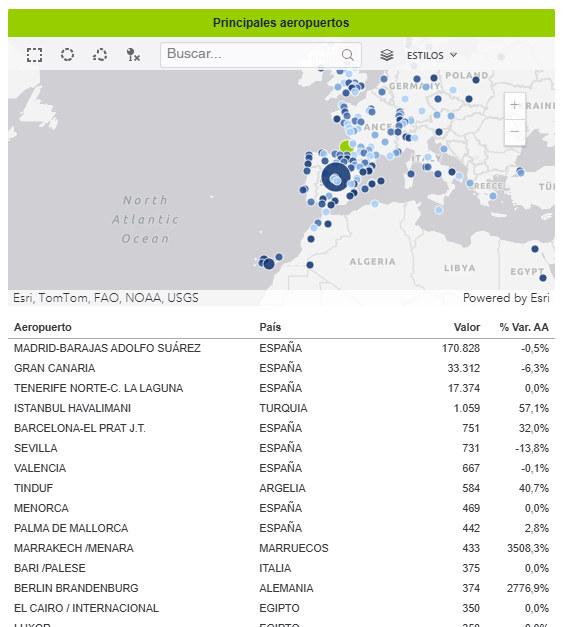Sort by País column header
563x627 pixels.
click(x=270, y=327)
